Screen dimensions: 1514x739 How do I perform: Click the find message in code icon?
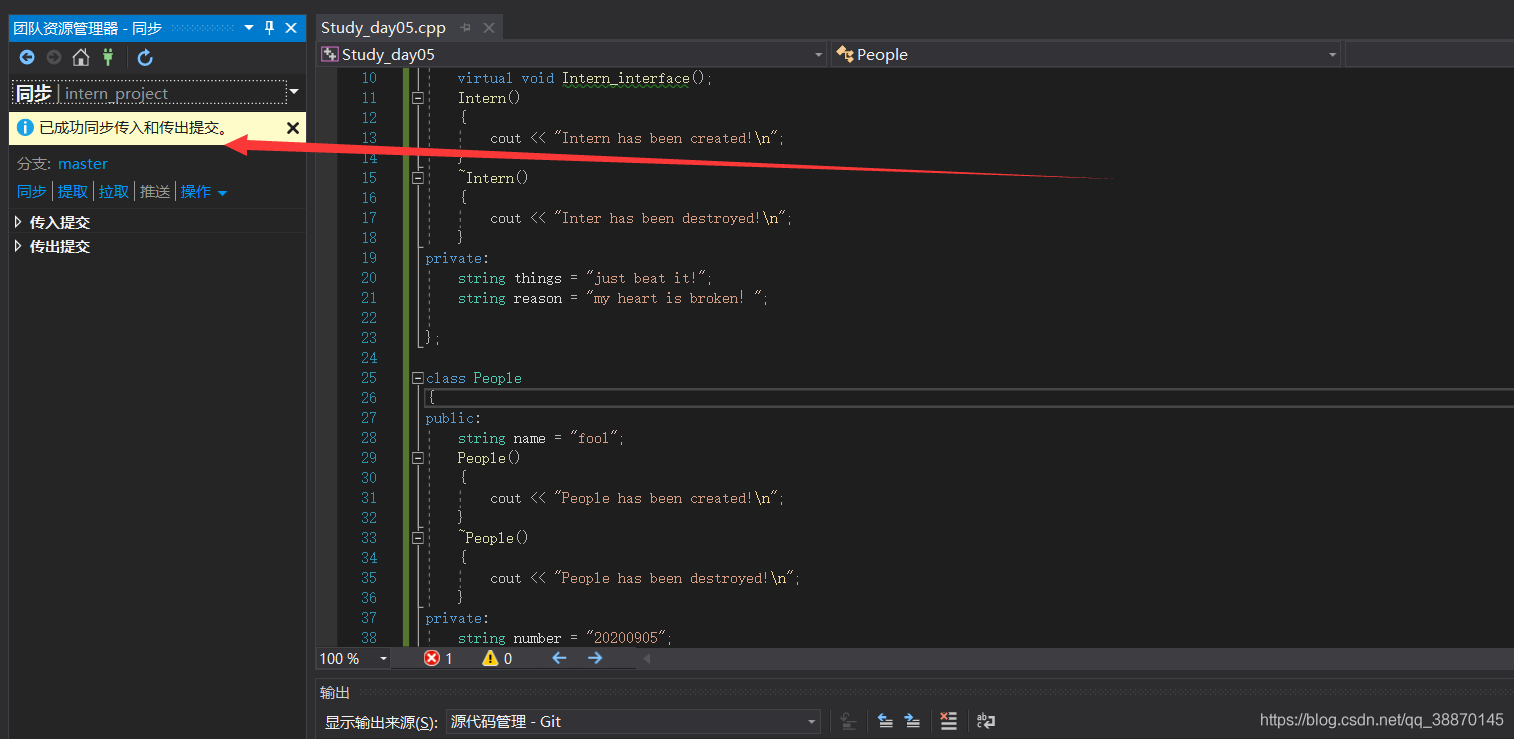click(848, 721)
